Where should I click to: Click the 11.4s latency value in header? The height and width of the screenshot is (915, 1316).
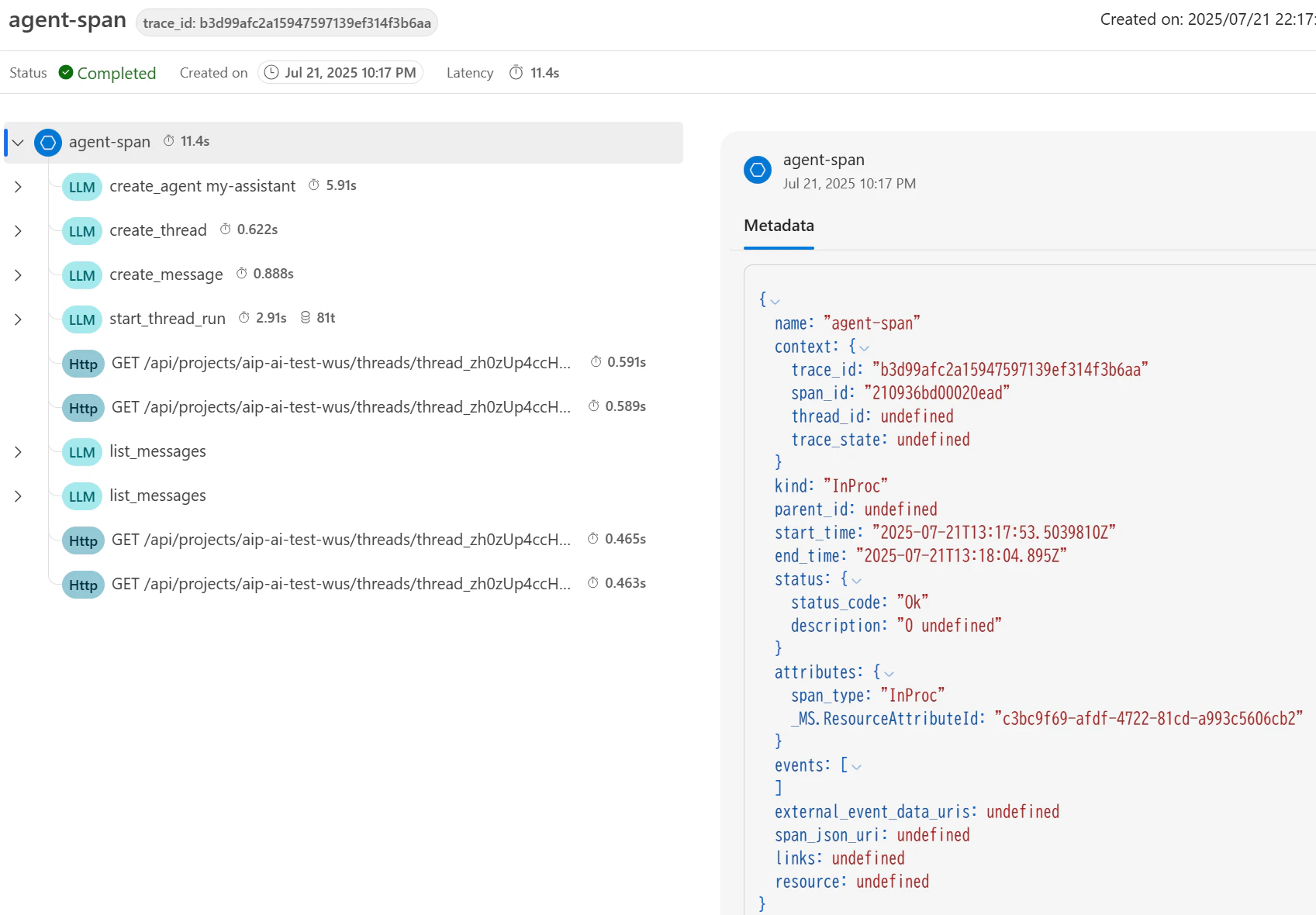tap(545, 72)
